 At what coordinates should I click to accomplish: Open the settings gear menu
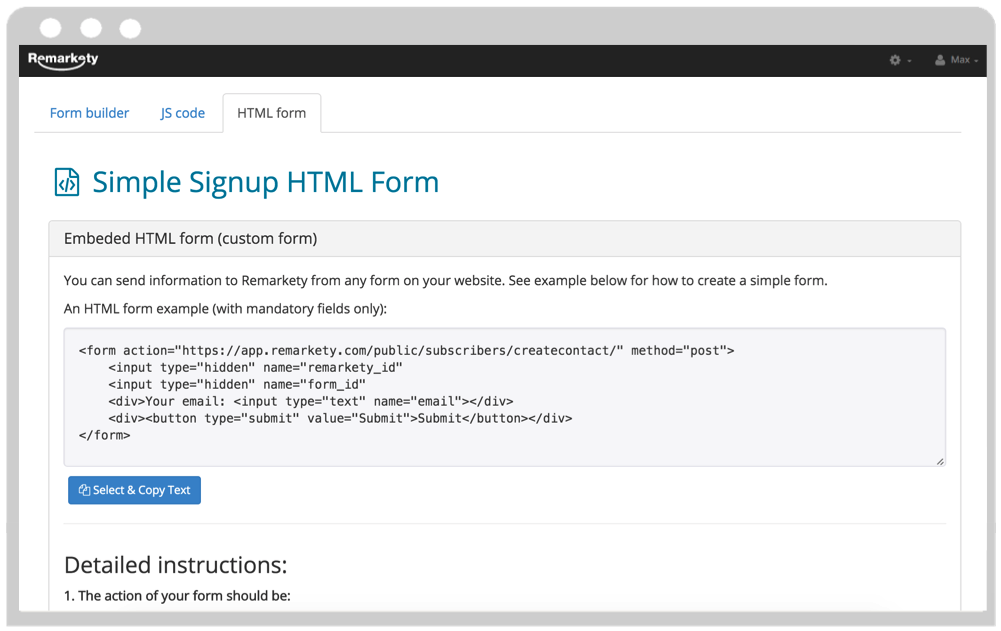(900, 60)
